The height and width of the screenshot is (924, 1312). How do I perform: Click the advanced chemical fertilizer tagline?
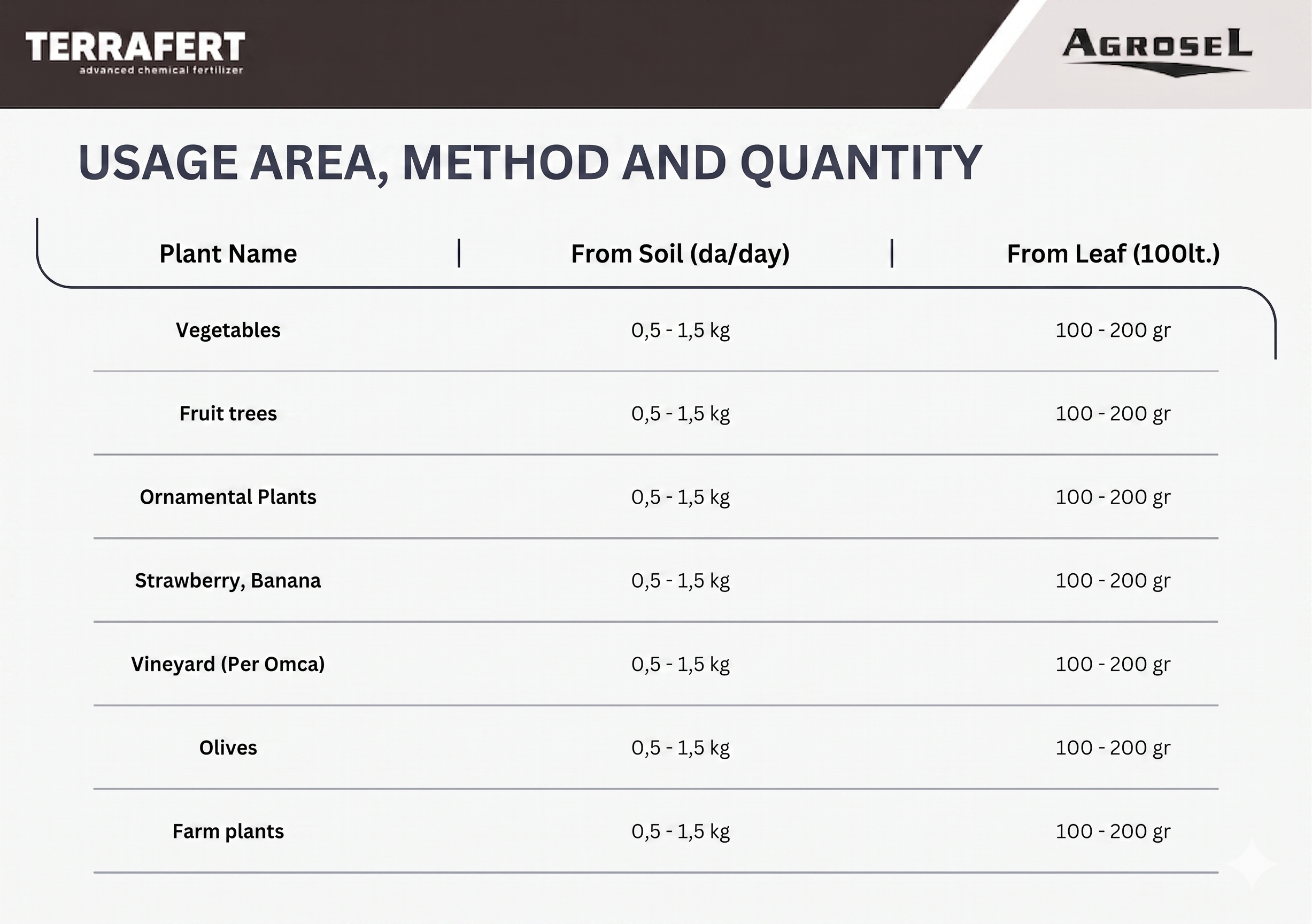click(161, 70)
